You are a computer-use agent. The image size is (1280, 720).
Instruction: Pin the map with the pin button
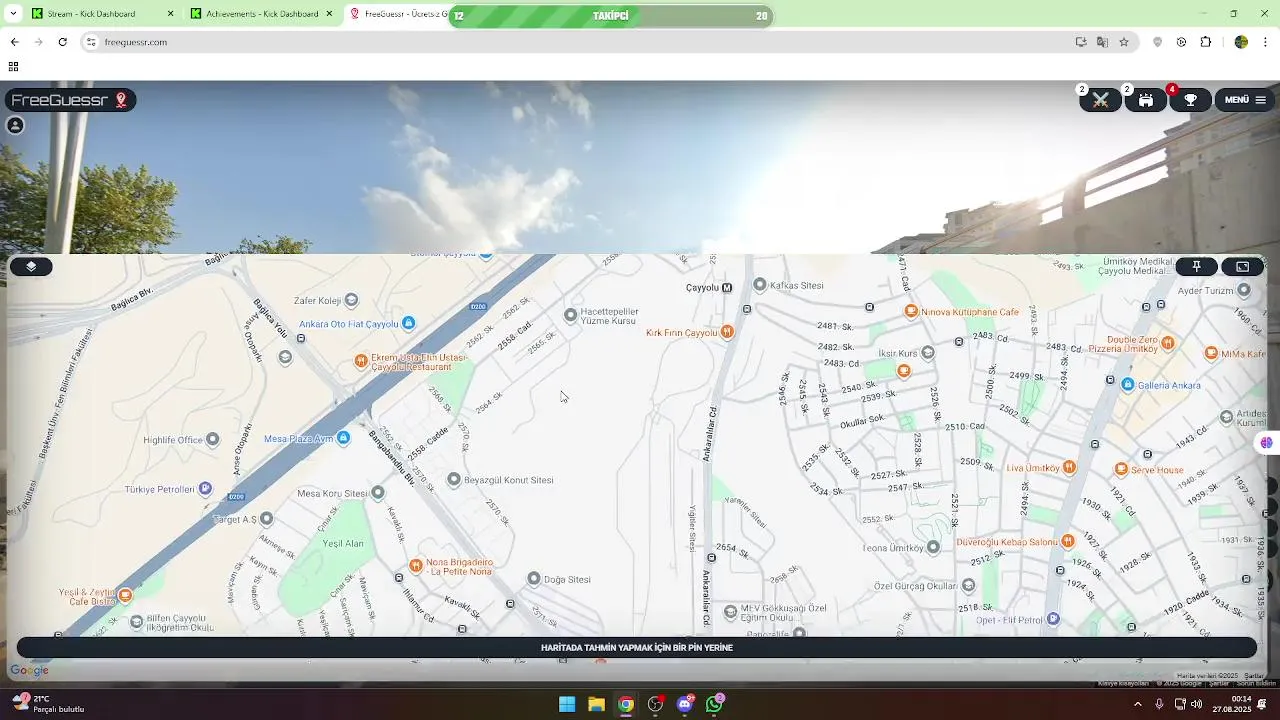pos(1196,266)
